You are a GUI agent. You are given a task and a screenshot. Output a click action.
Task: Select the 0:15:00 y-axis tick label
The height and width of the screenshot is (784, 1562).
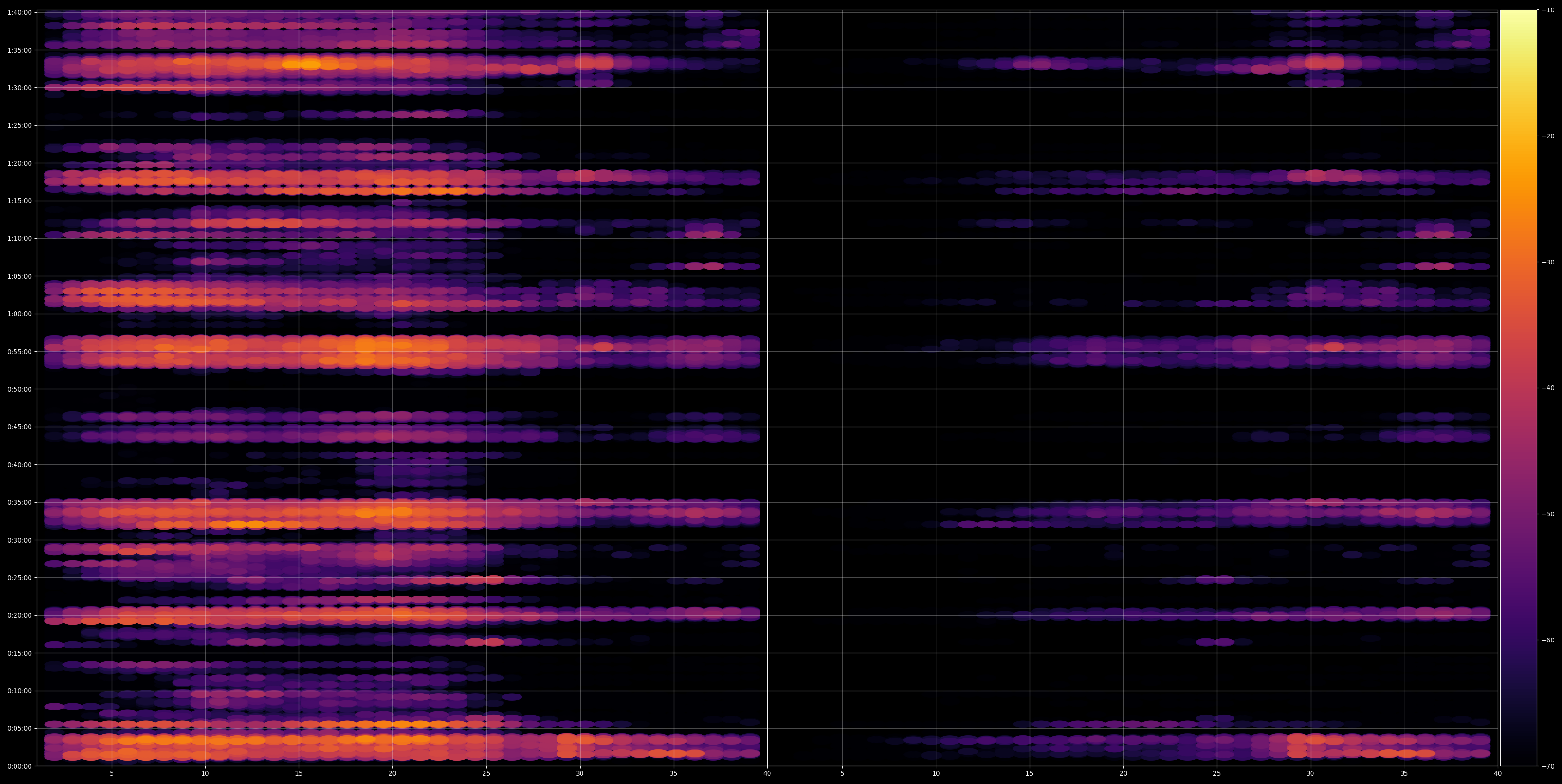[x=19, y=653]
